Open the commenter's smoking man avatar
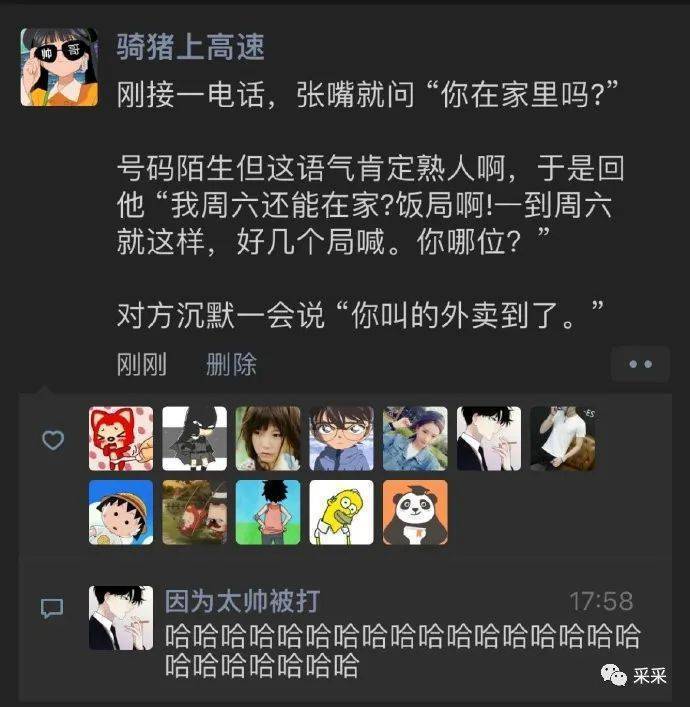690x707 pixels. pos(121,618)
